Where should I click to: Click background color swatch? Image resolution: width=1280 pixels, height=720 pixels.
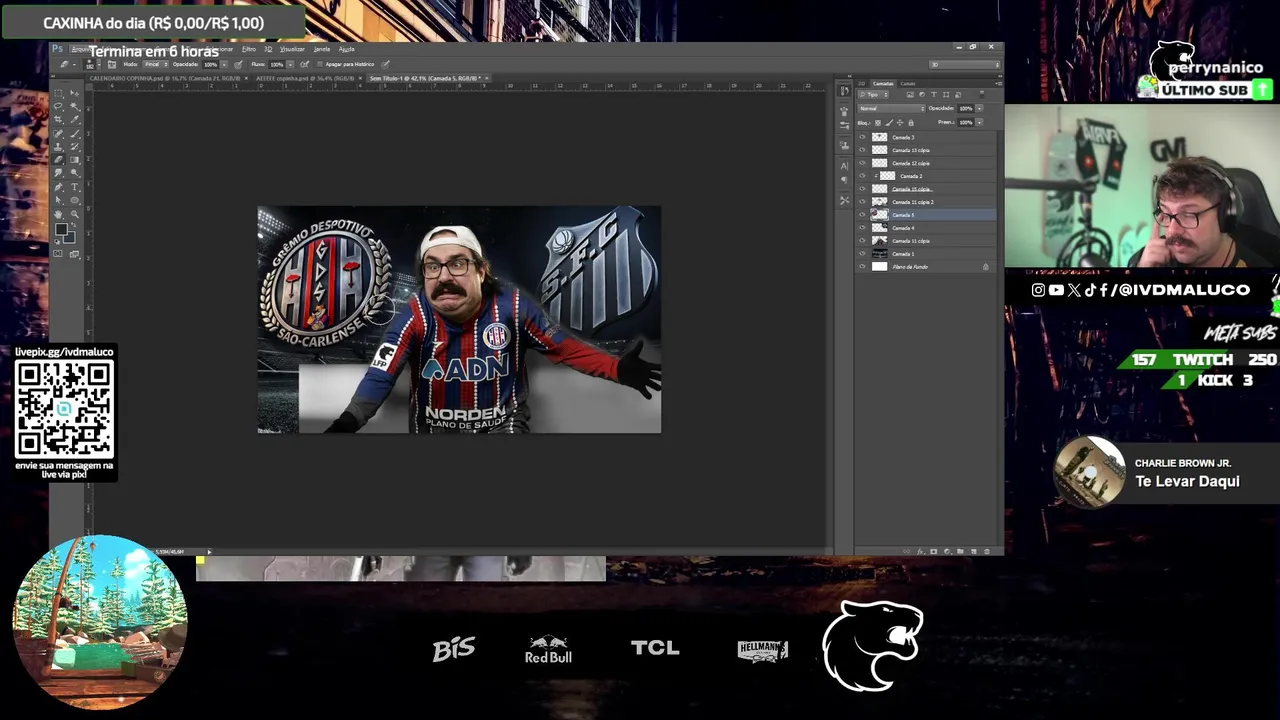pos(70,239)
